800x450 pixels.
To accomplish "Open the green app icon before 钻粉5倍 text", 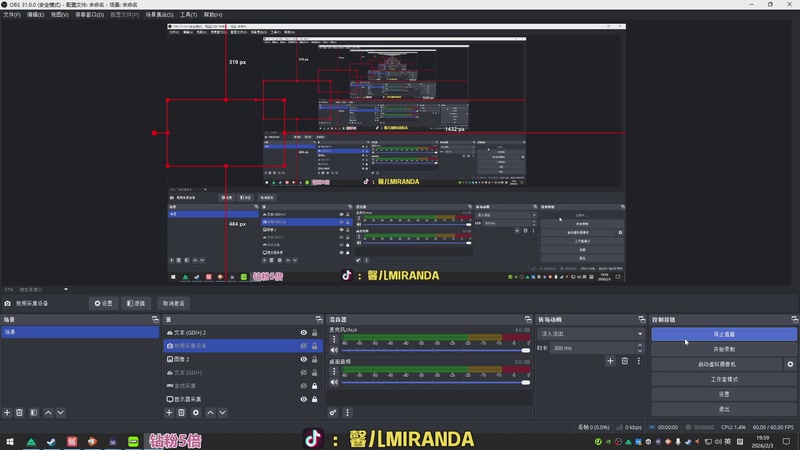I will (x=133, y=441).
